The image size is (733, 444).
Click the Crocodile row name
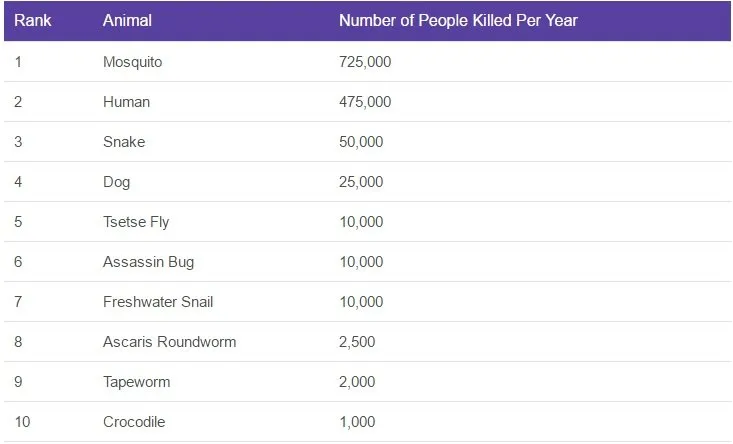134,422
